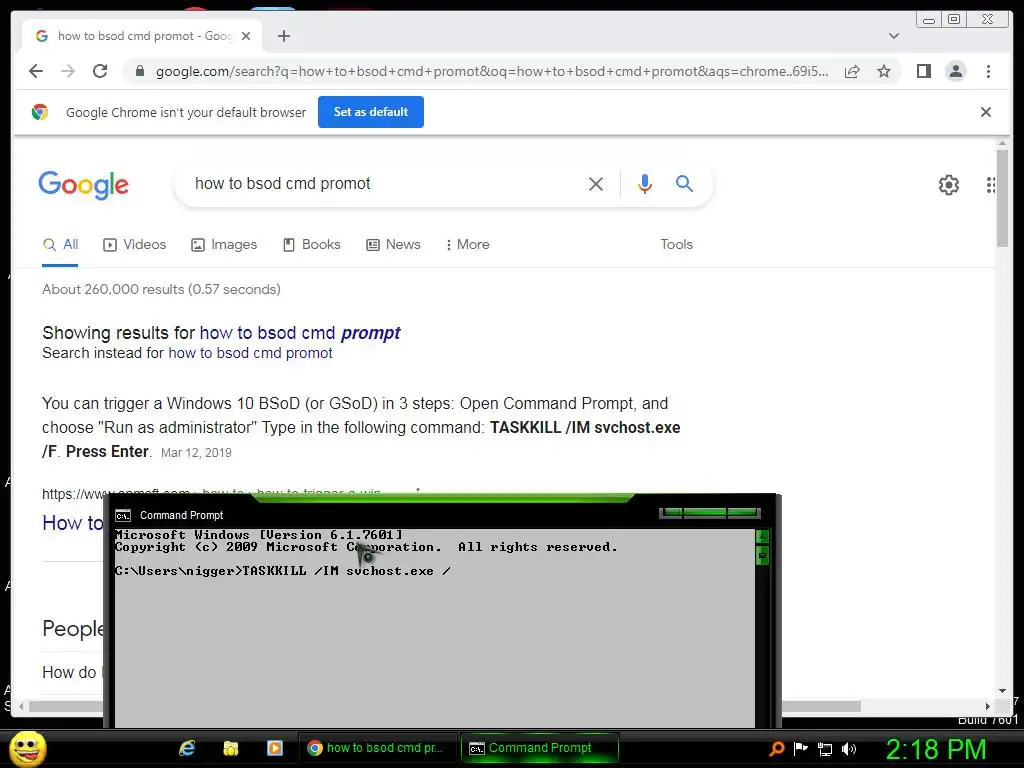Clear the search query with X

[x=596, y=184]
